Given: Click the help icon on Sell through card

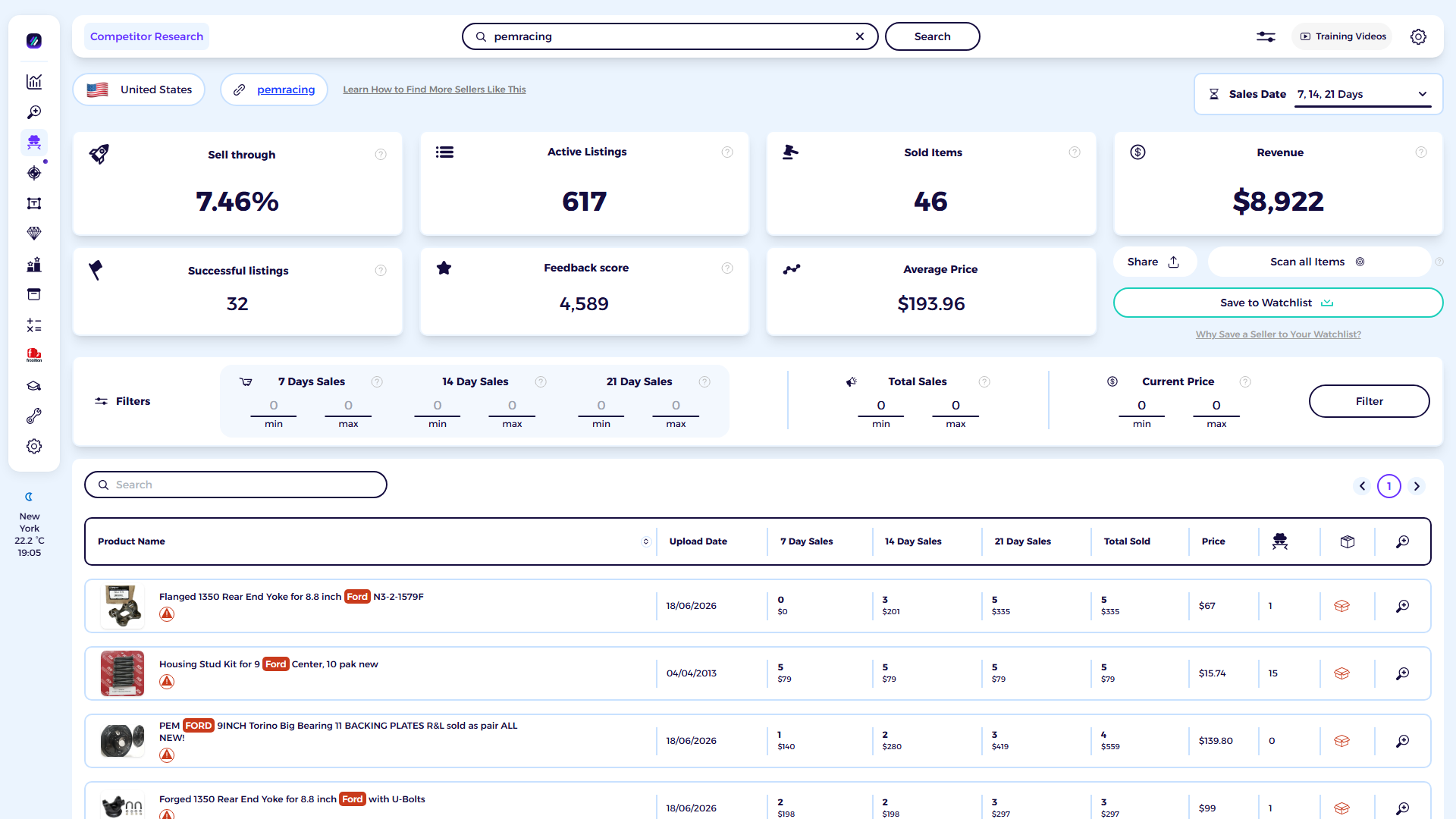Looking at the screenshot, I should click(x=381, y=155).
